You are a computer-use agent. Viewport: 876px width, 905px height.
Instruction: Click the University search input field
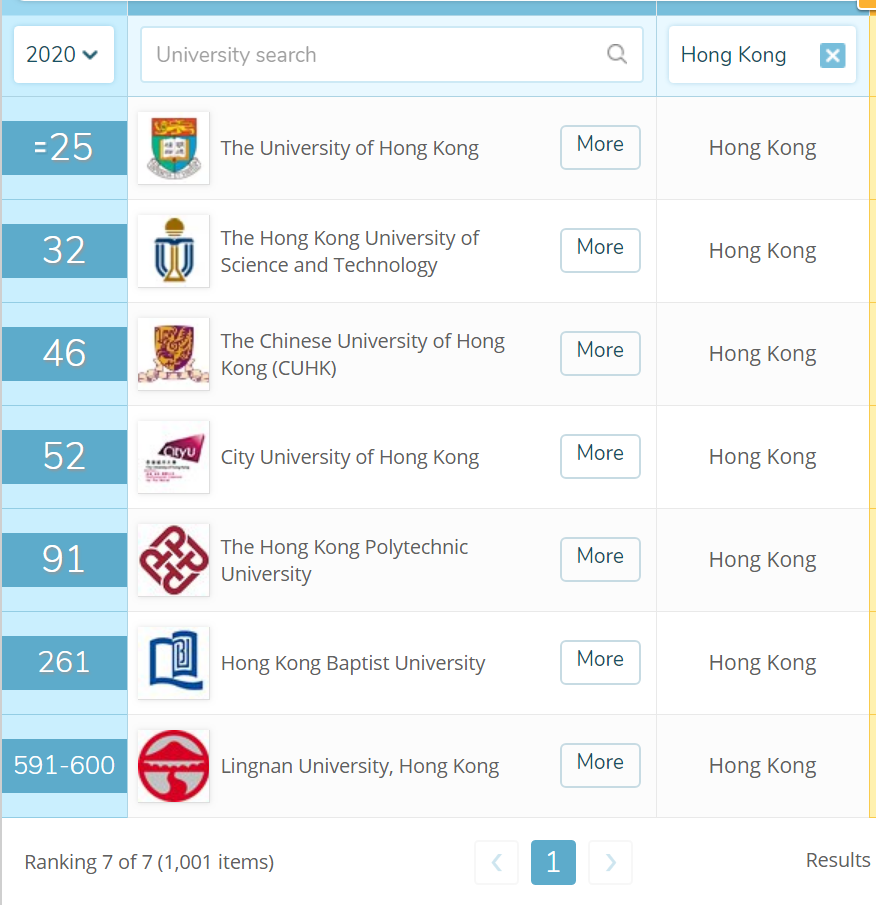click(375, 55)
